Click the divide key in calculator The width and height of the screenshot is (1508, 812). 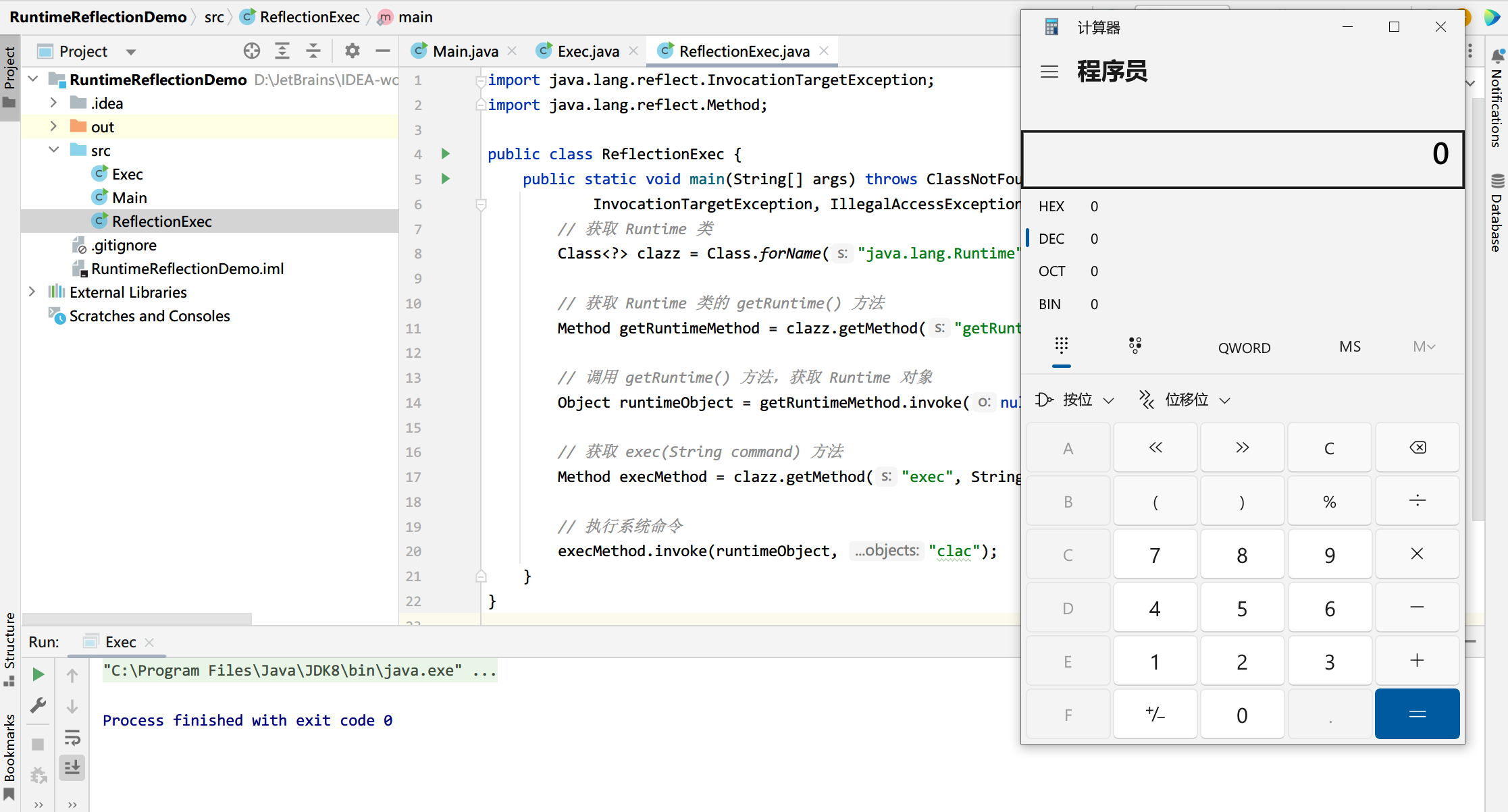[1418, 501]
